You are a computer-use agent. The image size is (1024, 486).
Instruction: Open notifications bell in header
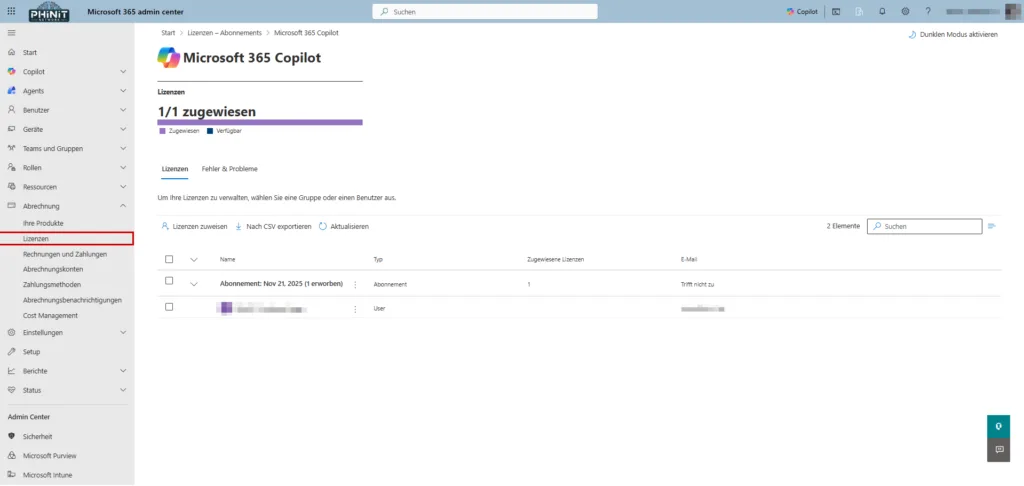pos(882,11)
